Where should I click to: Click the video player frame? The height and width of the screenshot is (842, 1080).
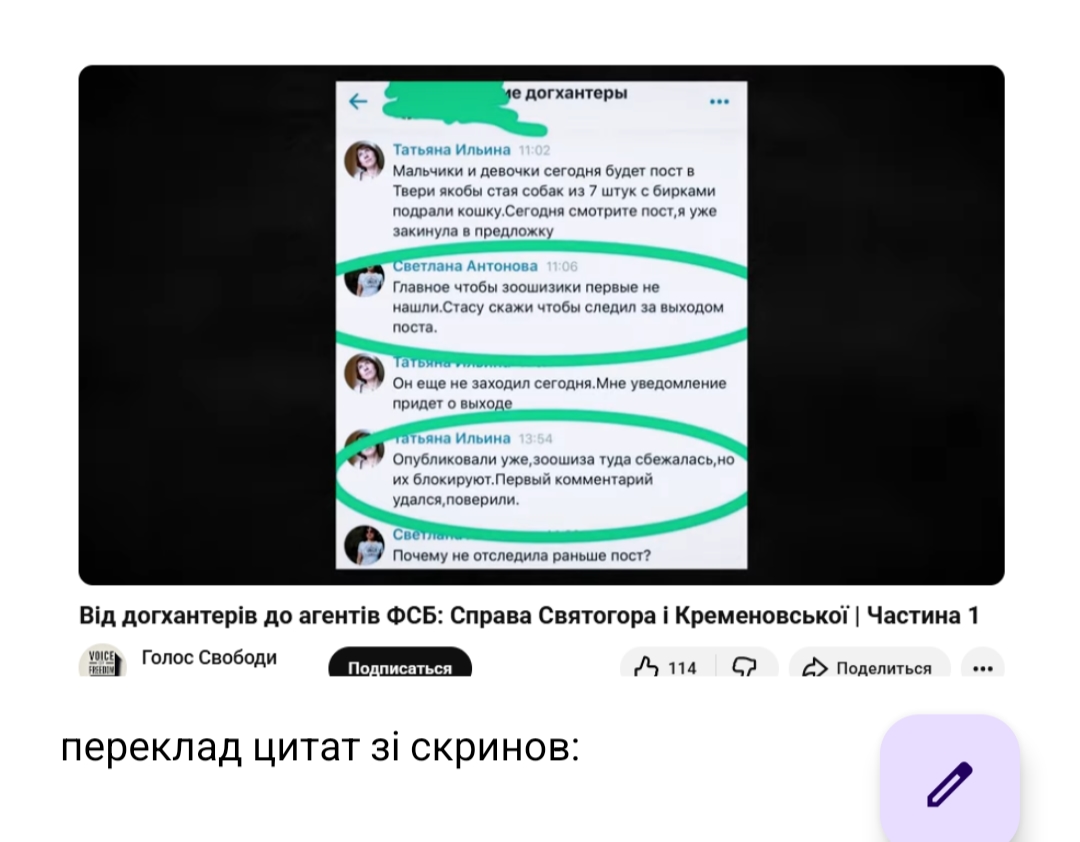pos(541,325)
